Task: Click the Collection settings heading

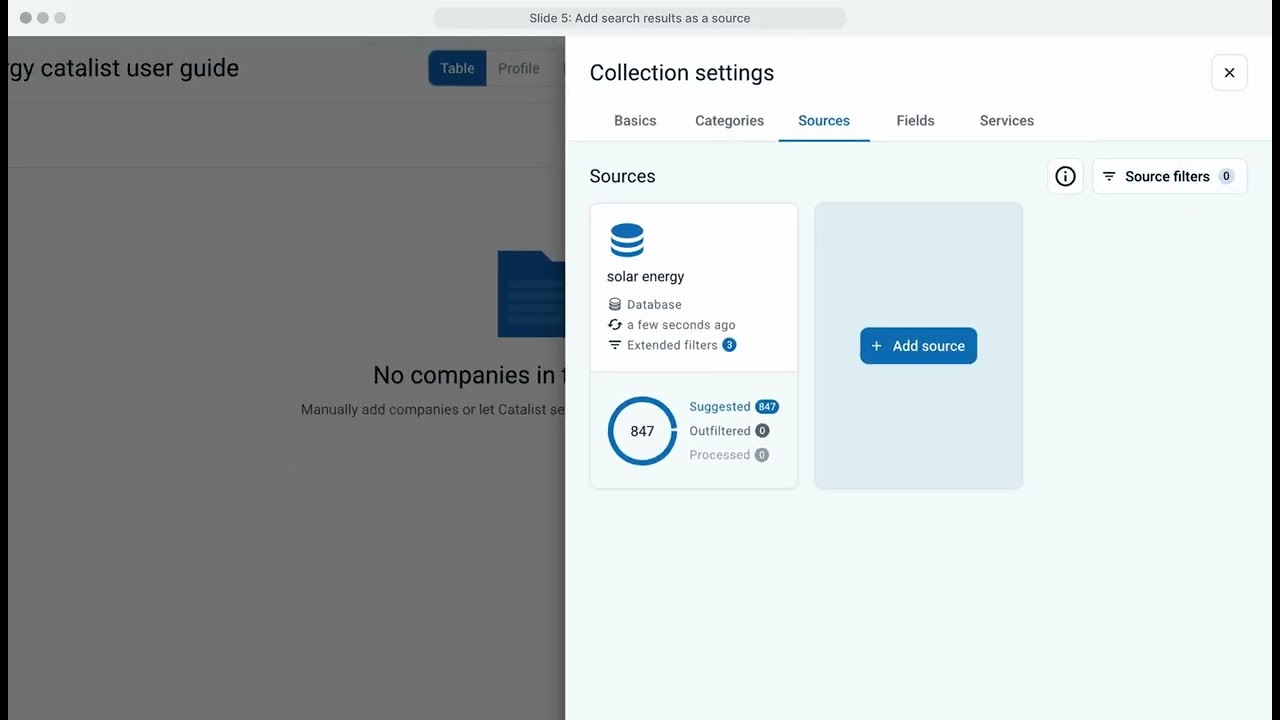Action: pyautogui.click(x=681, y=73)
